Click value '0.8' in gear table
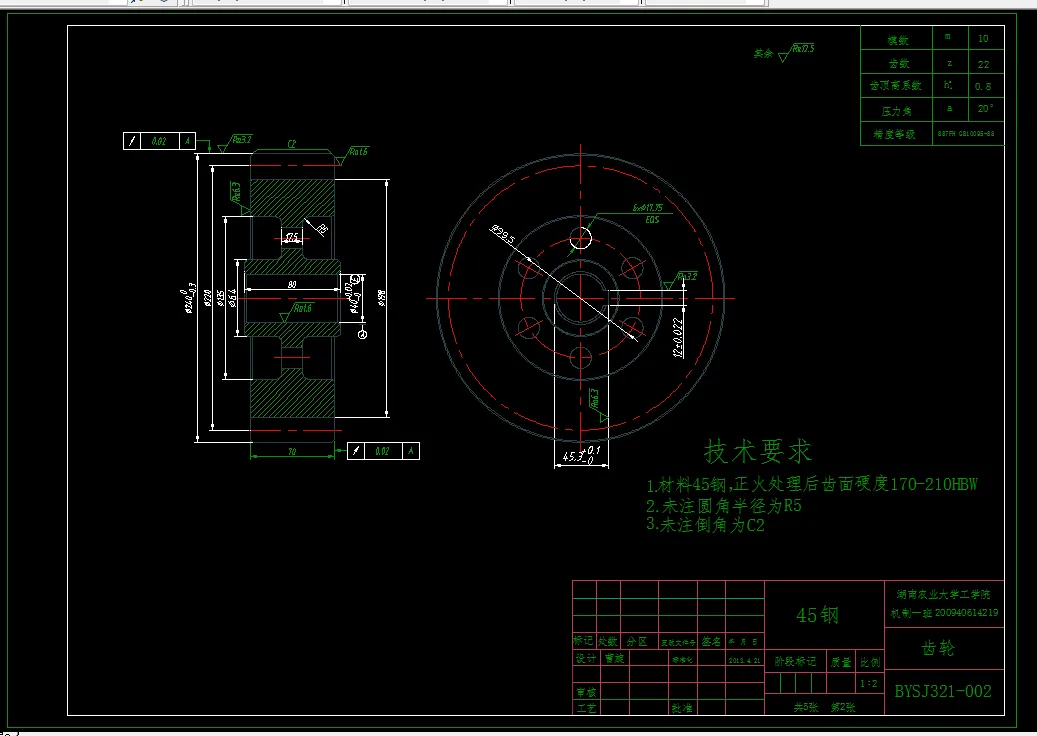This screenshot has width=1037, height=736. point(983,86)
